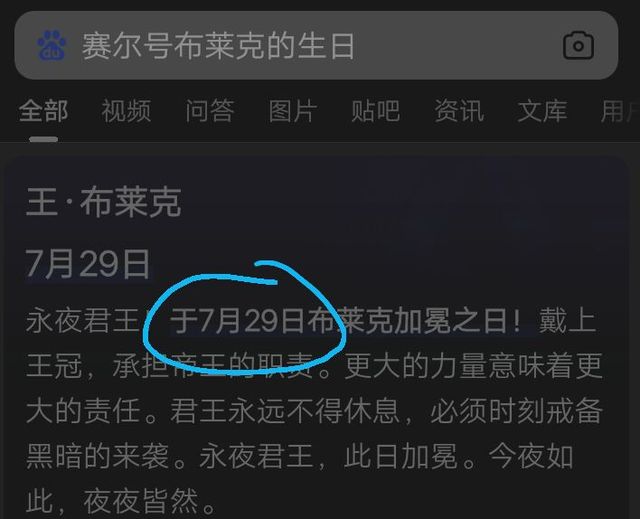Screen dimensions: 640x519
Task: Select the 全部 tab
Action: click(43, 111)
